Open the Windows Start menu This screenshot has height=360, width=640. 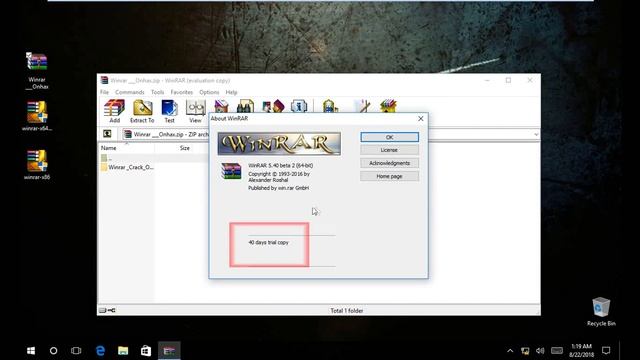pos(31,351)
